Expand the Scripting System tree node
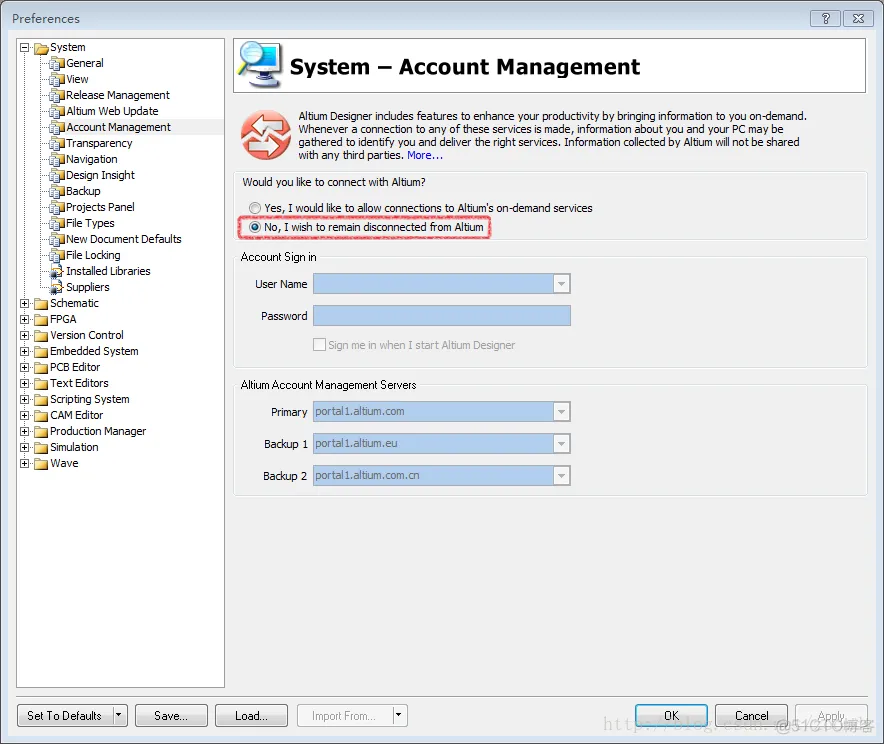This screenshot has width=884, height=744. point(25,399)
